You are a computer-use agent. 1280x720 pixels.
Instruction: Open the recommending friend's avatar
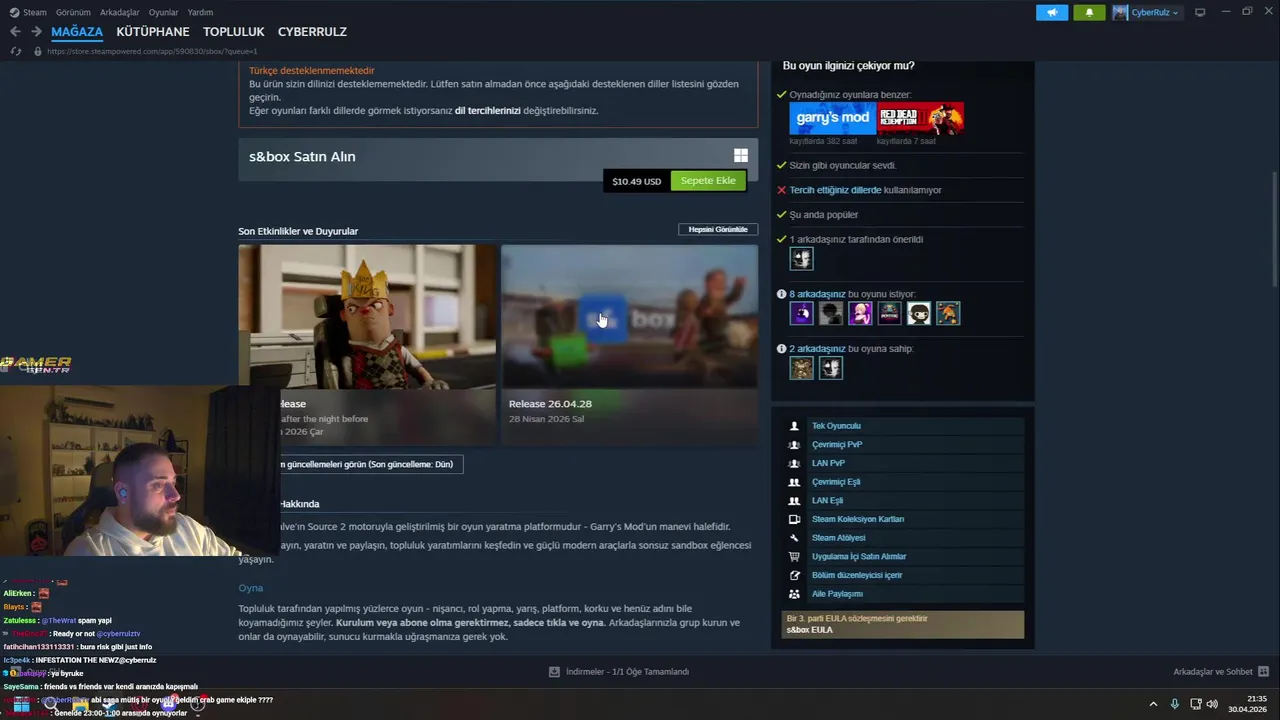[x=801, y=259]
